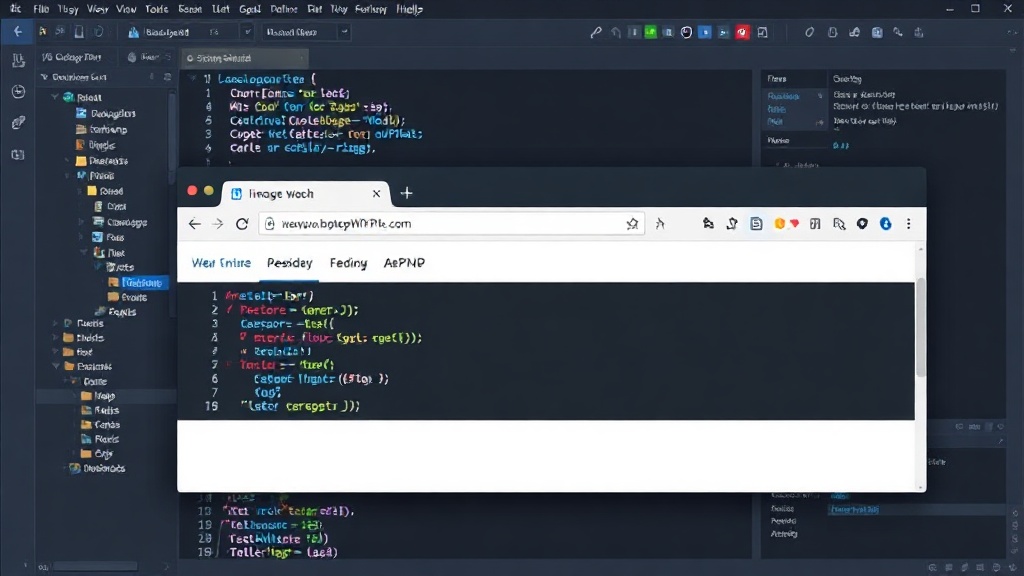Select the bottom 'Dneisnoes' item in project tree
This screenshot has width=1024, height=576.
pos(97,468)
